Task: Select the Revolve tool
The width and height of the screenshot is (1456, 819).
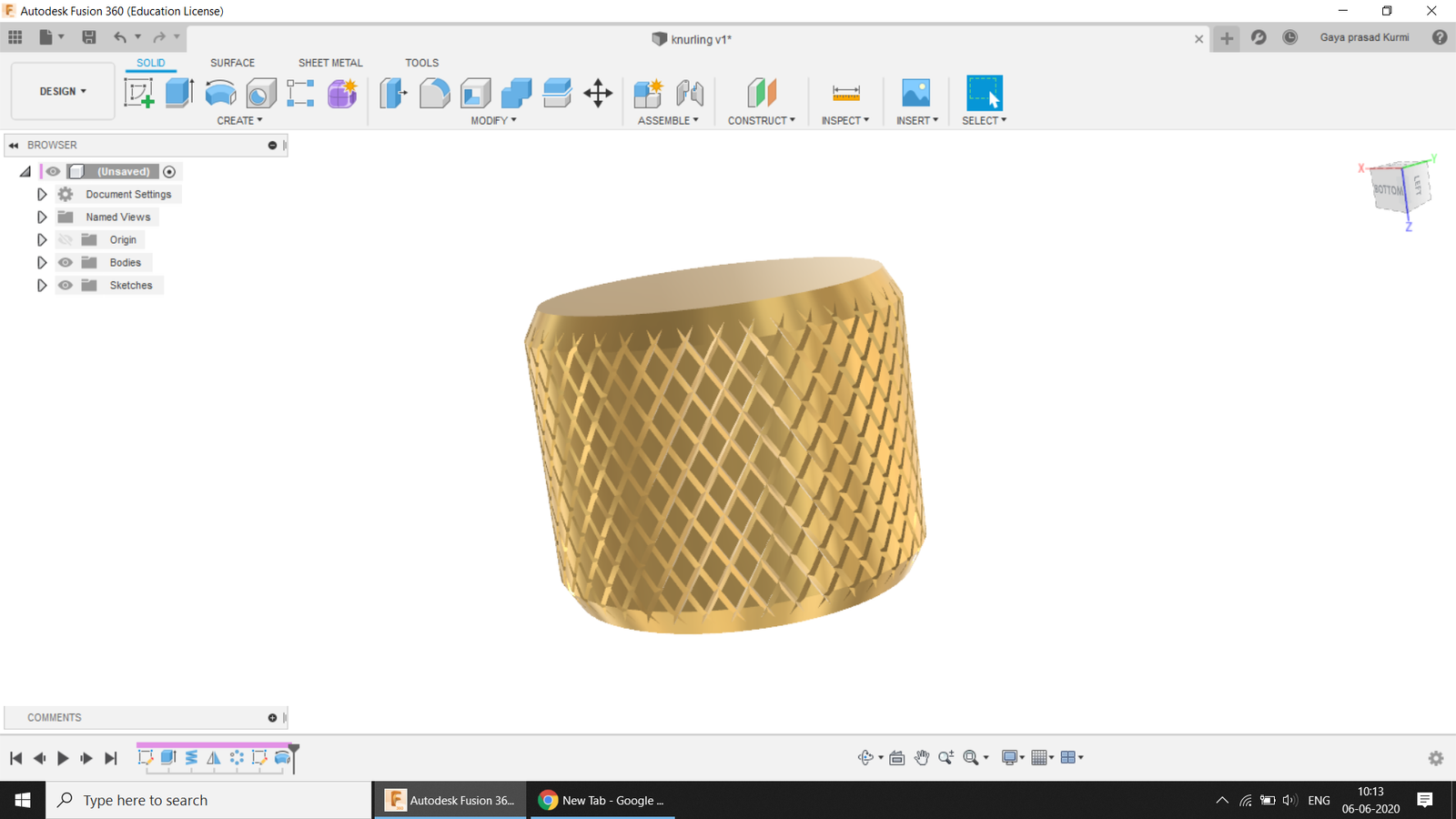Action: tap(220, 93)
